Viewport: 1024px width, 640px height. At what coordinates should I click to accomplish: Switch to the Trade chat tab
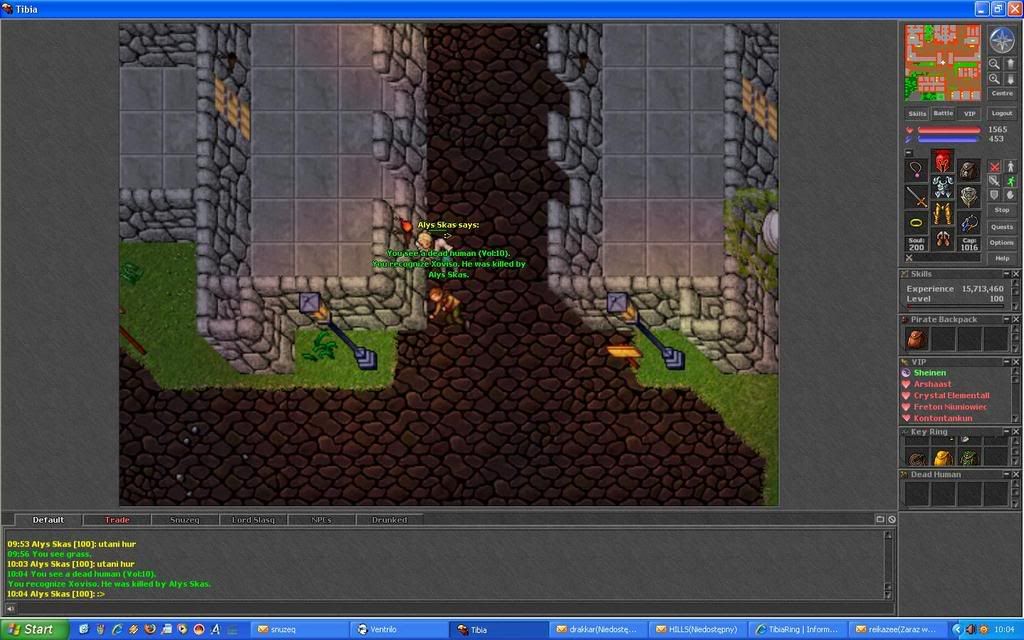117,520
